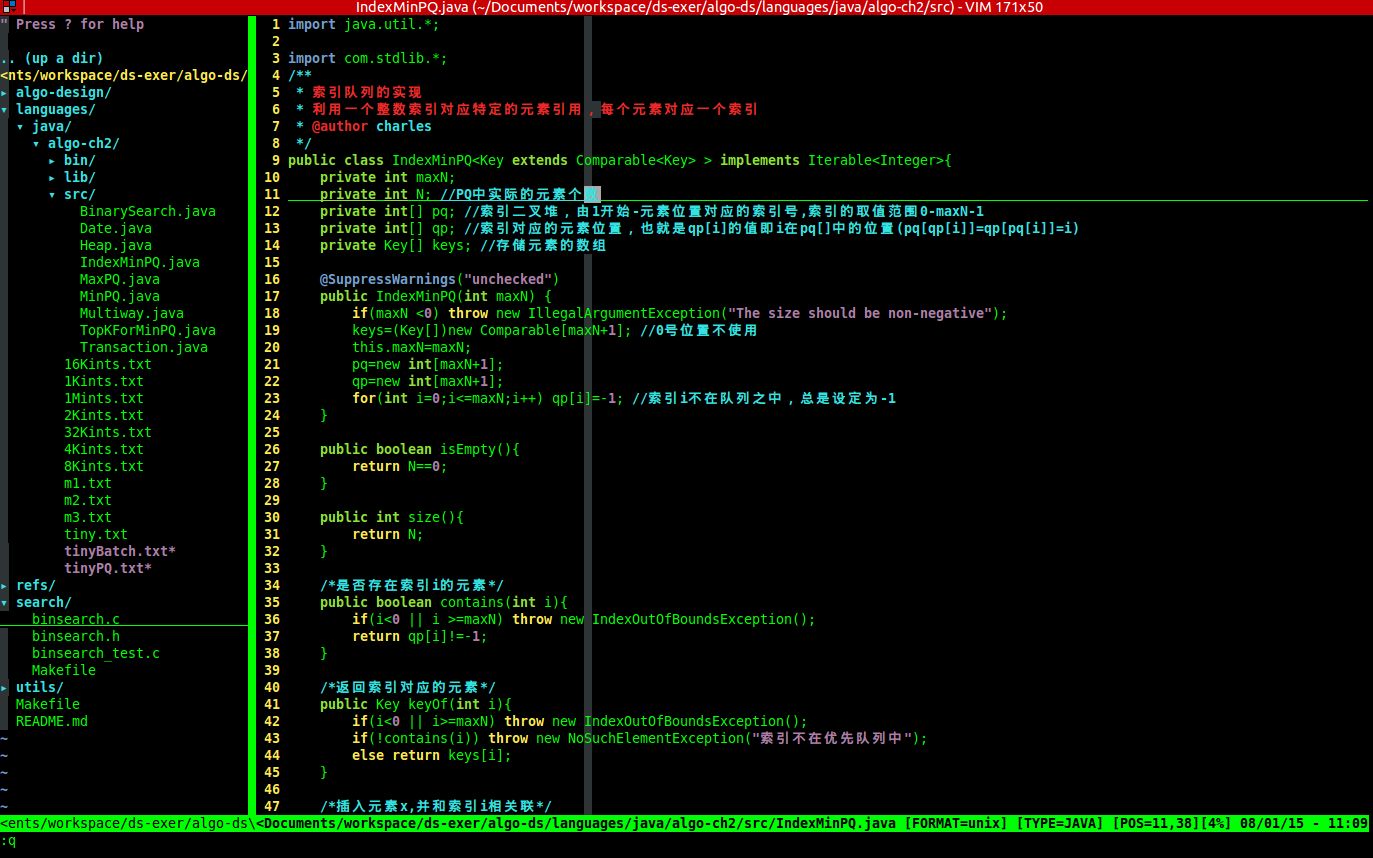
Task: Click the [FORMAT=unix] status bar entry
Action: click(x=955, y=824)
